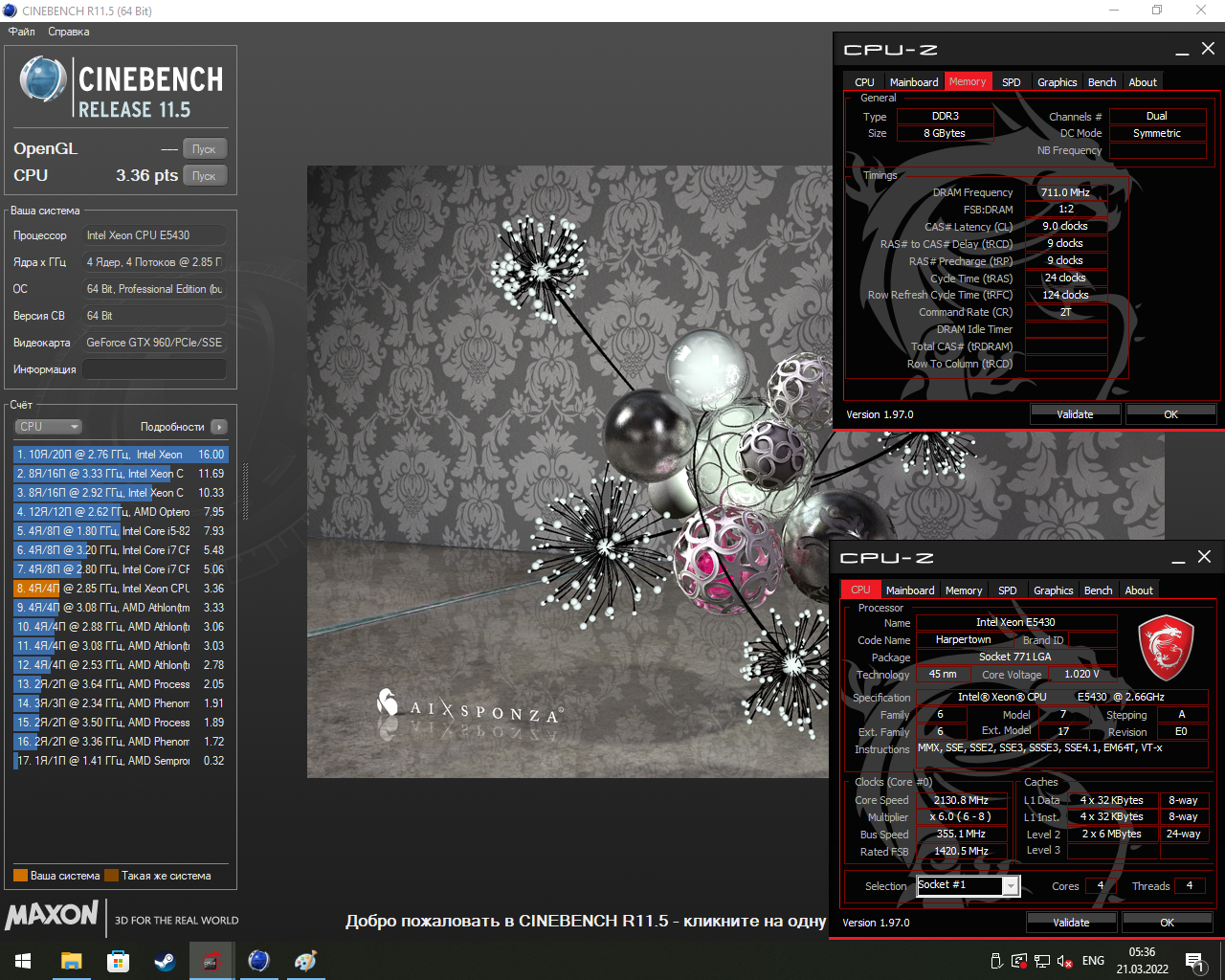Open Windows Start menu
Image resolution: width=1225 pixels, height=980 pixels.
coord(23,961)
